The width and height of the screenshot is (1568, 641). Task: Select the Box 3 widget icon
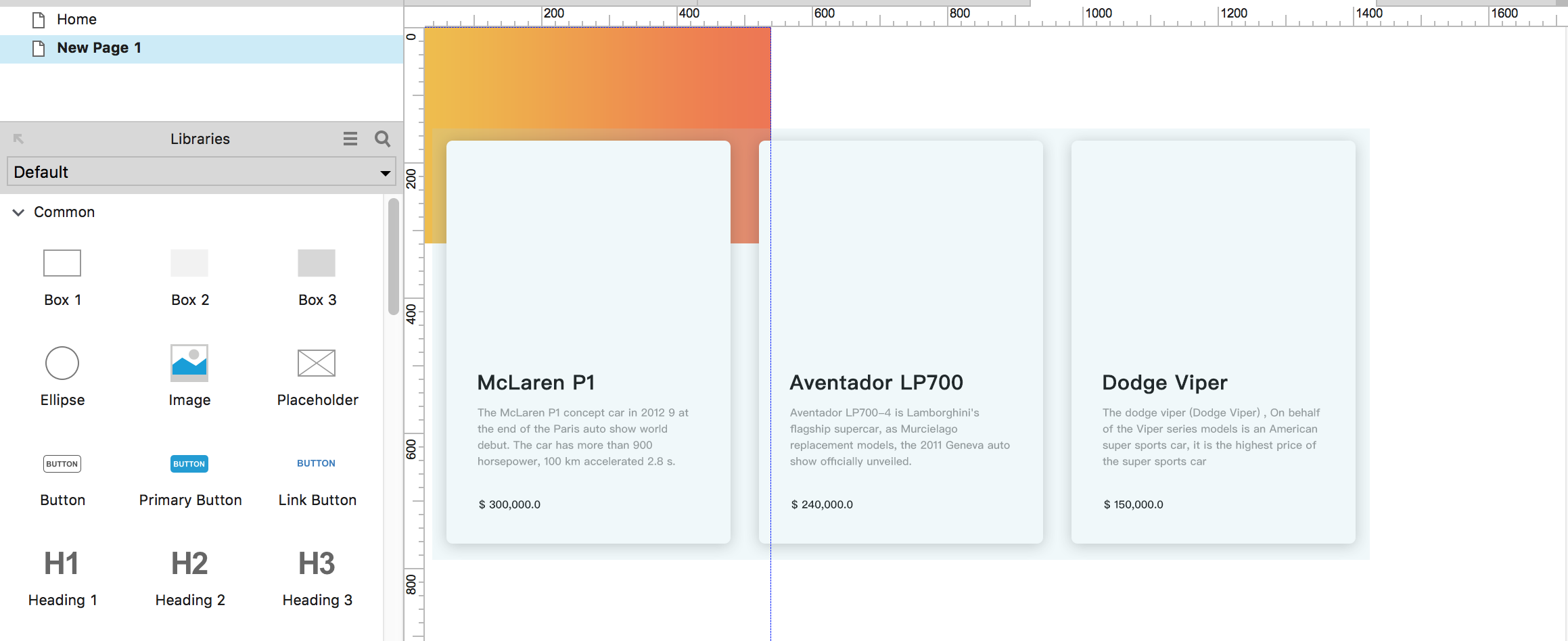click(317, 263)
